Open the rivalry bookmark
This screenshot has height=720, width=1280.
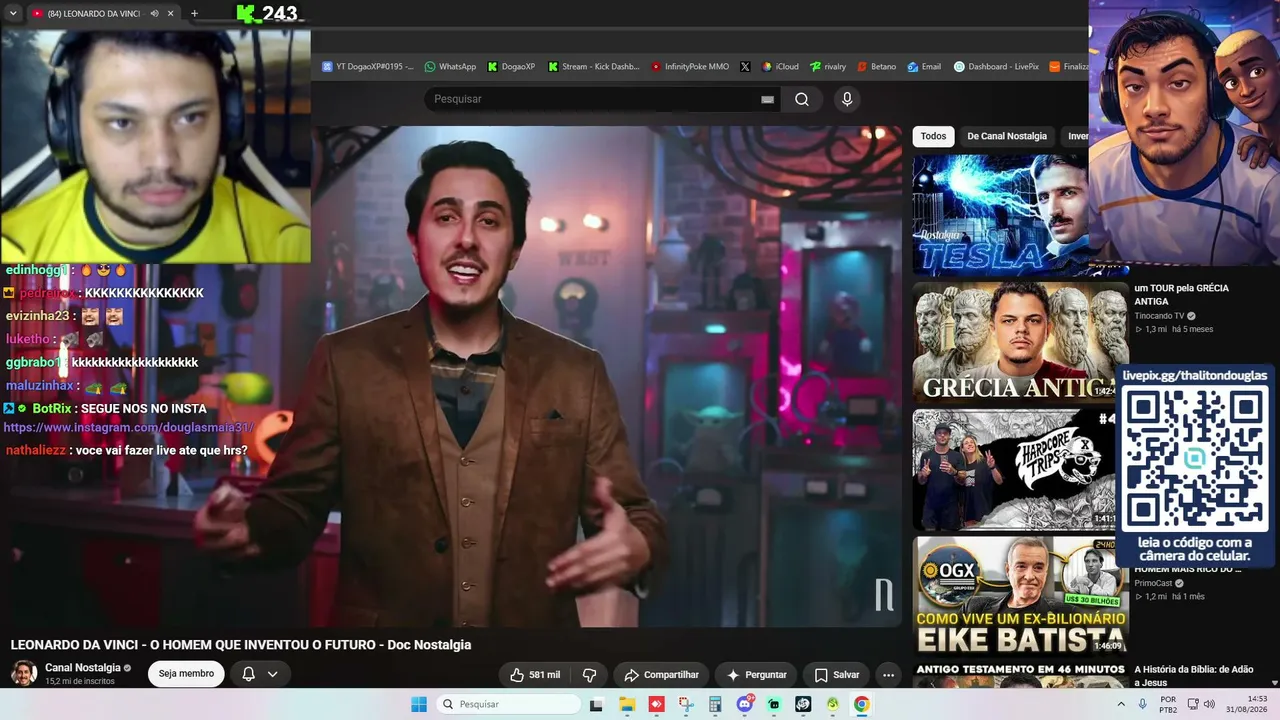point(828,67)
